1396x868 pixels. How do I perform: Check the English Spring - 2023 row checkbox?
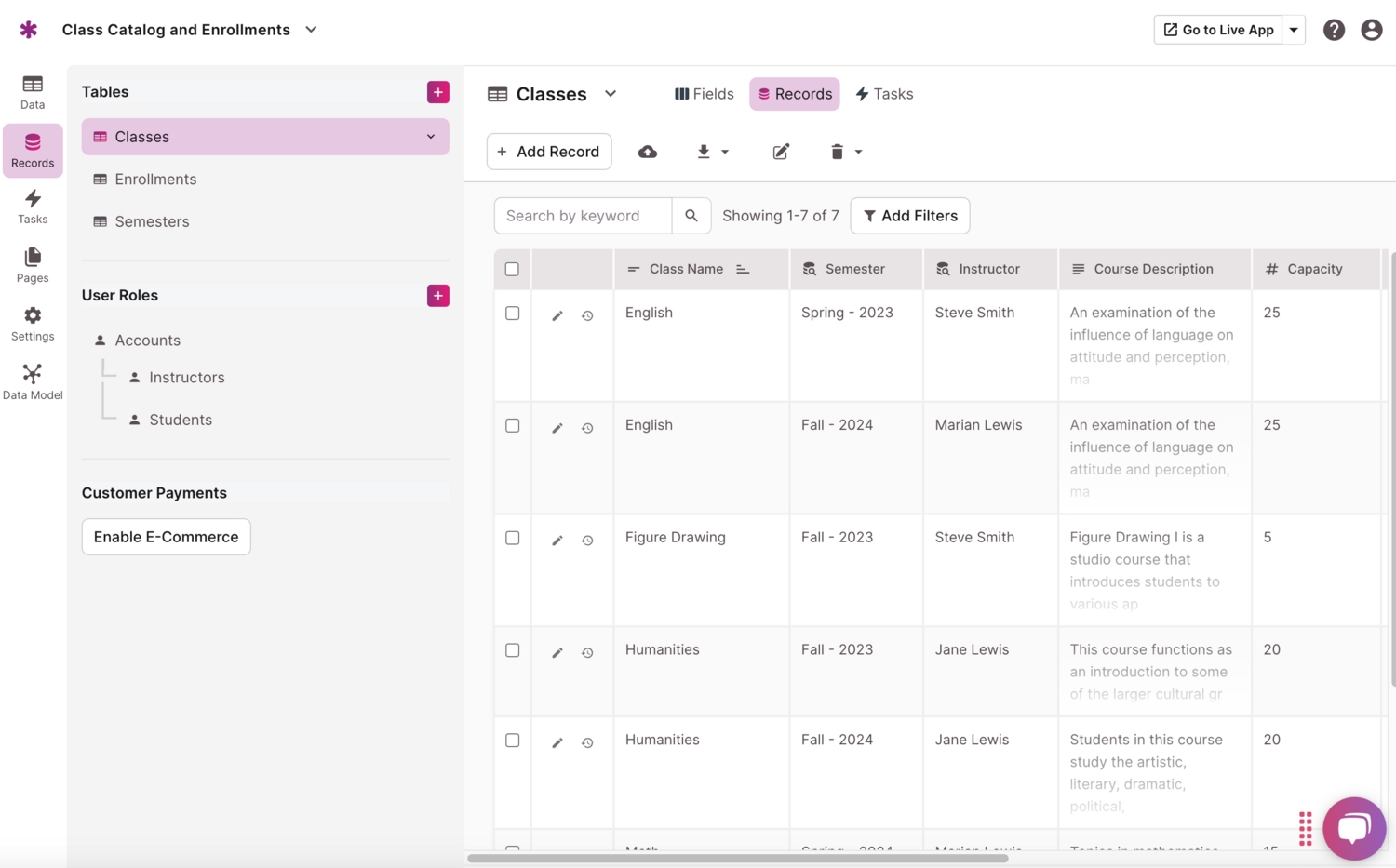pyautogui.click(x=512, y=314)
